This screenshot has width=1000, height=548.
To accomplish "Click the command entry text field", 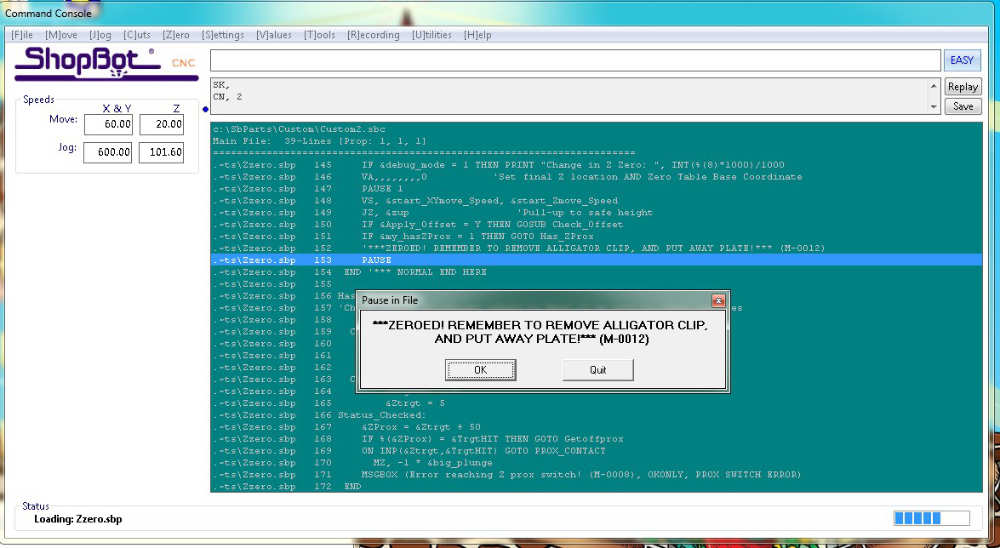I will [575, 61].
